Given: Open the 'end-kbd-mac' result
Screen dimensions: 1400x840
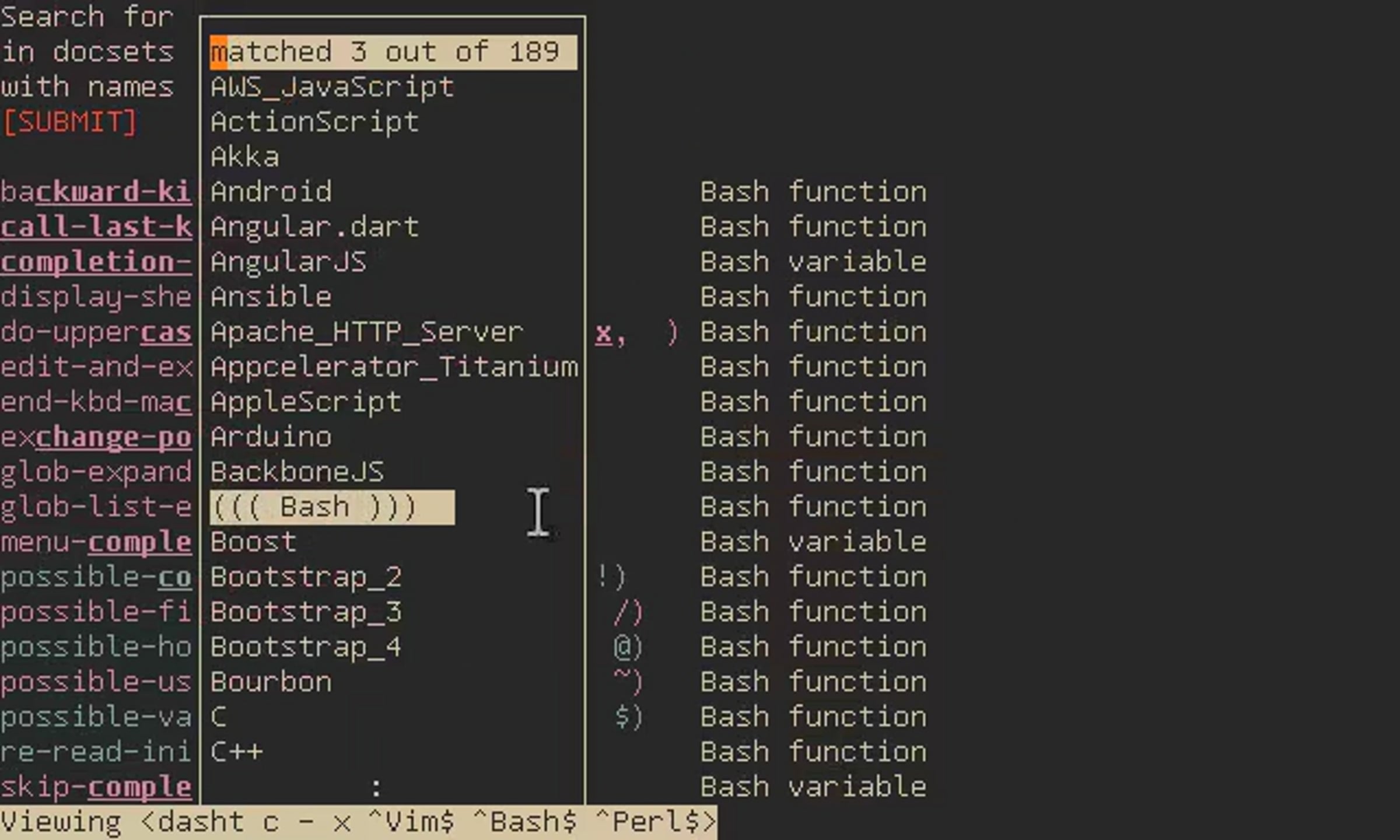Looking at the screenshot, I should click(96, 402).
